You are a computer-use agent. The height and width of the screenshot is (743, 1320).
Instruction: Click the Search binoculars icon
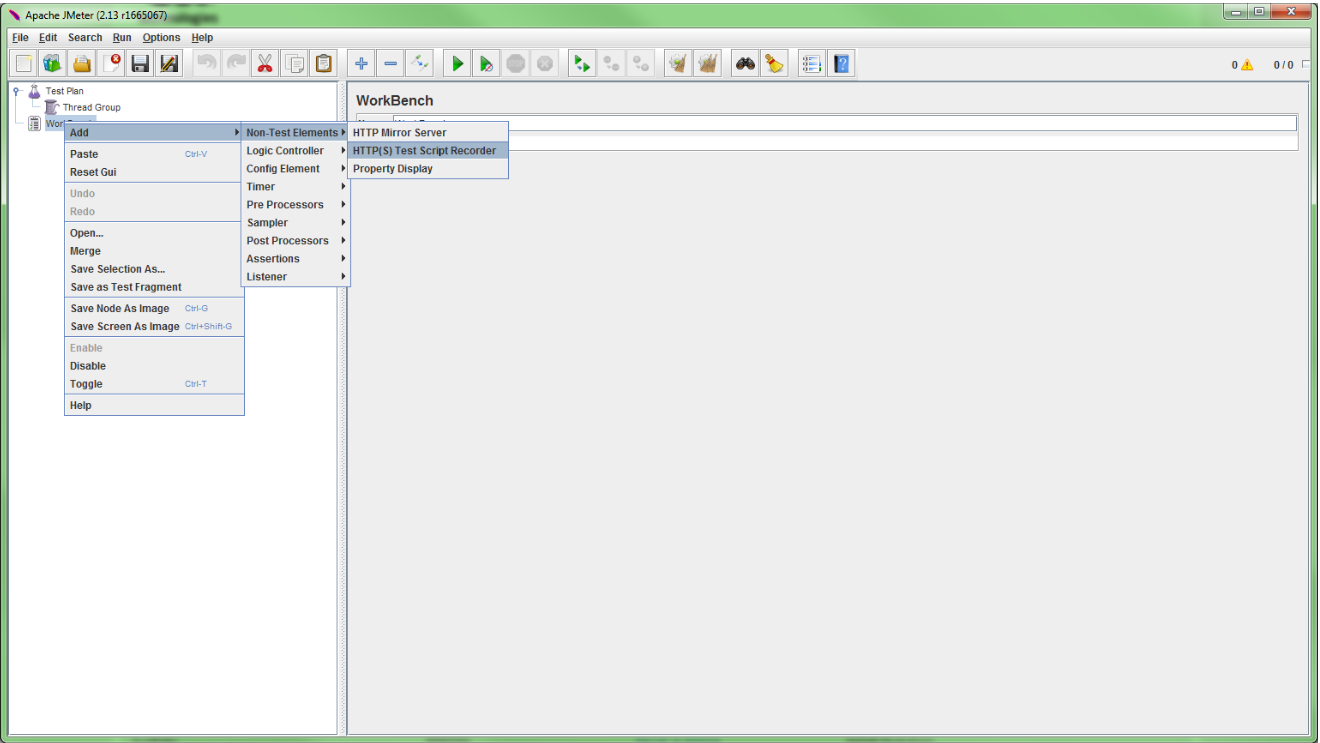[745, 64]
